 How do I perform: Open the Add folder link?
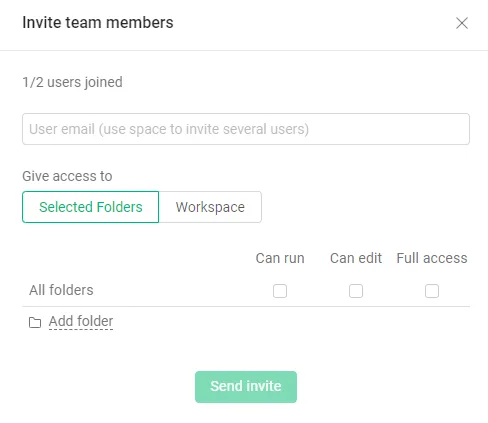(x=81, y=321)
